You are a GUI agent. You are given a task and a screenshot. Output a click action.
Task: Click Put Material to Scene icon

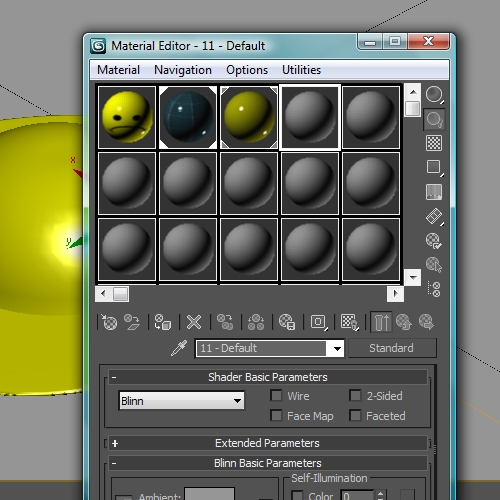tap(132, 322)
